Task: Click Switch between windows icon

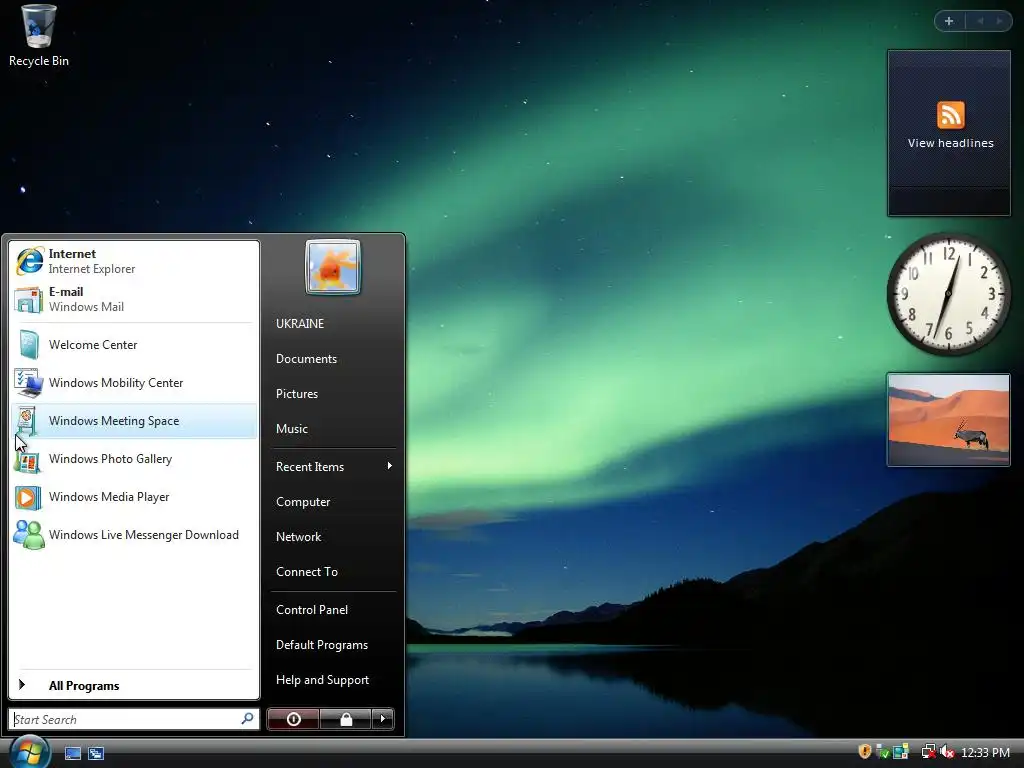Action: coord(96,753)
